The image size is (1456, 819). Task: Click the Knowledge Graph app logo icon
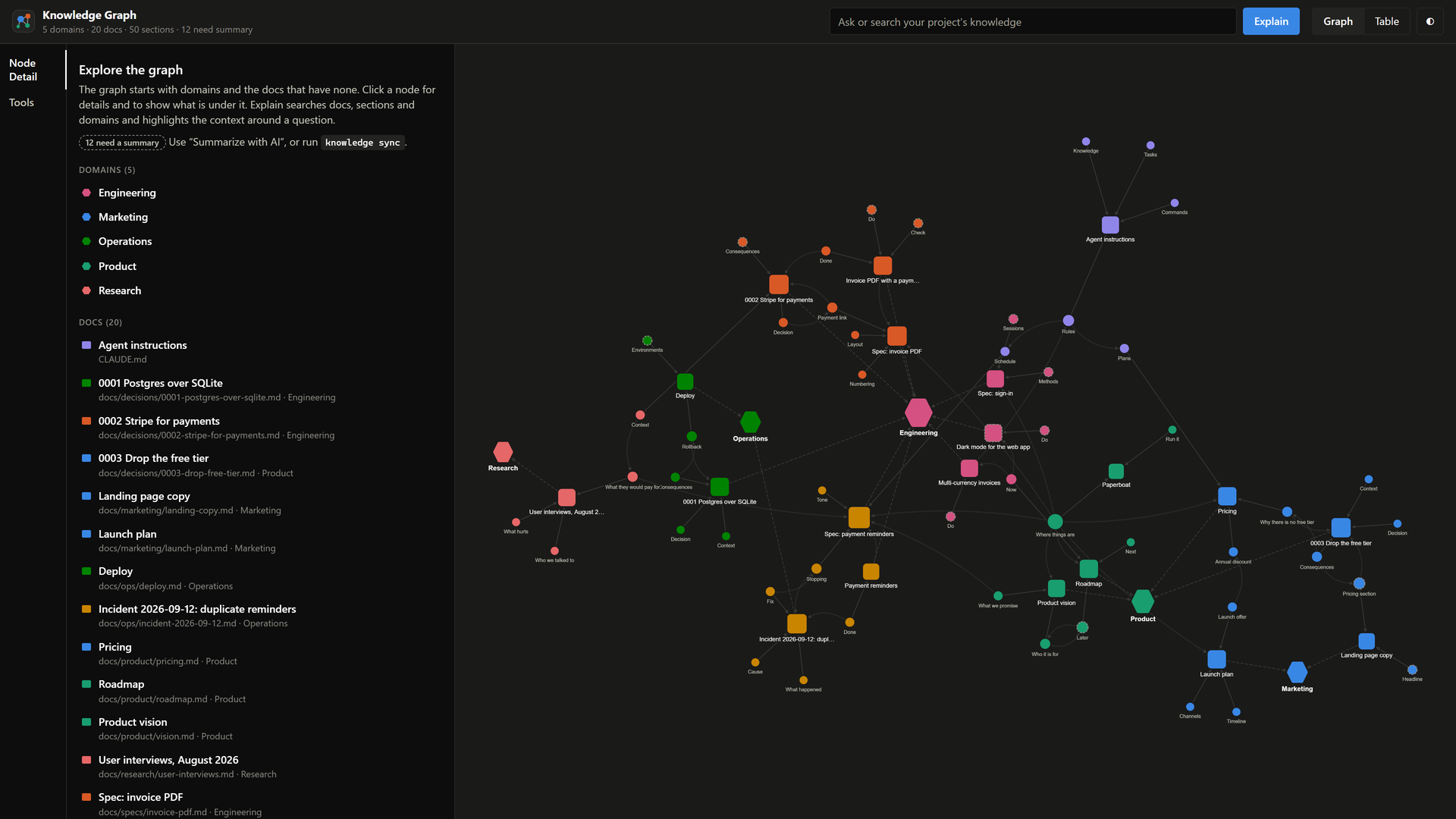click(x=24, y=21)
